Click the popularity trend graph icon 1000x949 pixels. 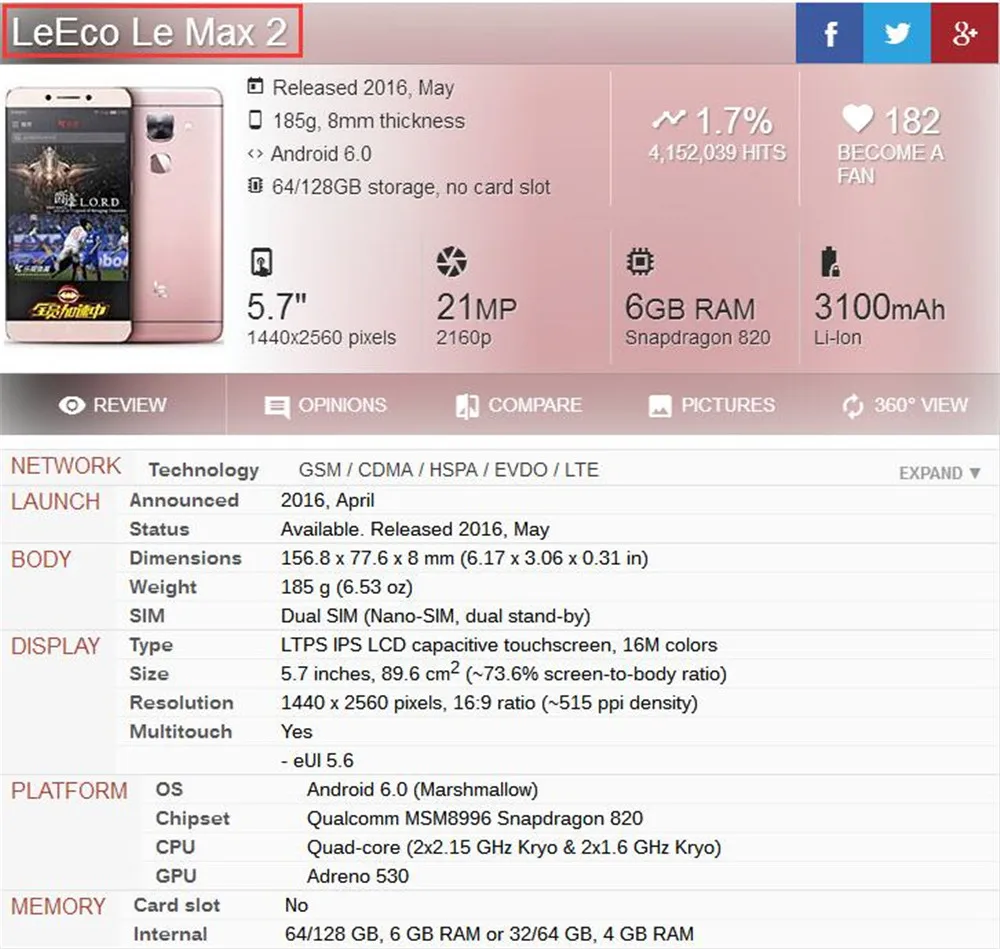668,119
